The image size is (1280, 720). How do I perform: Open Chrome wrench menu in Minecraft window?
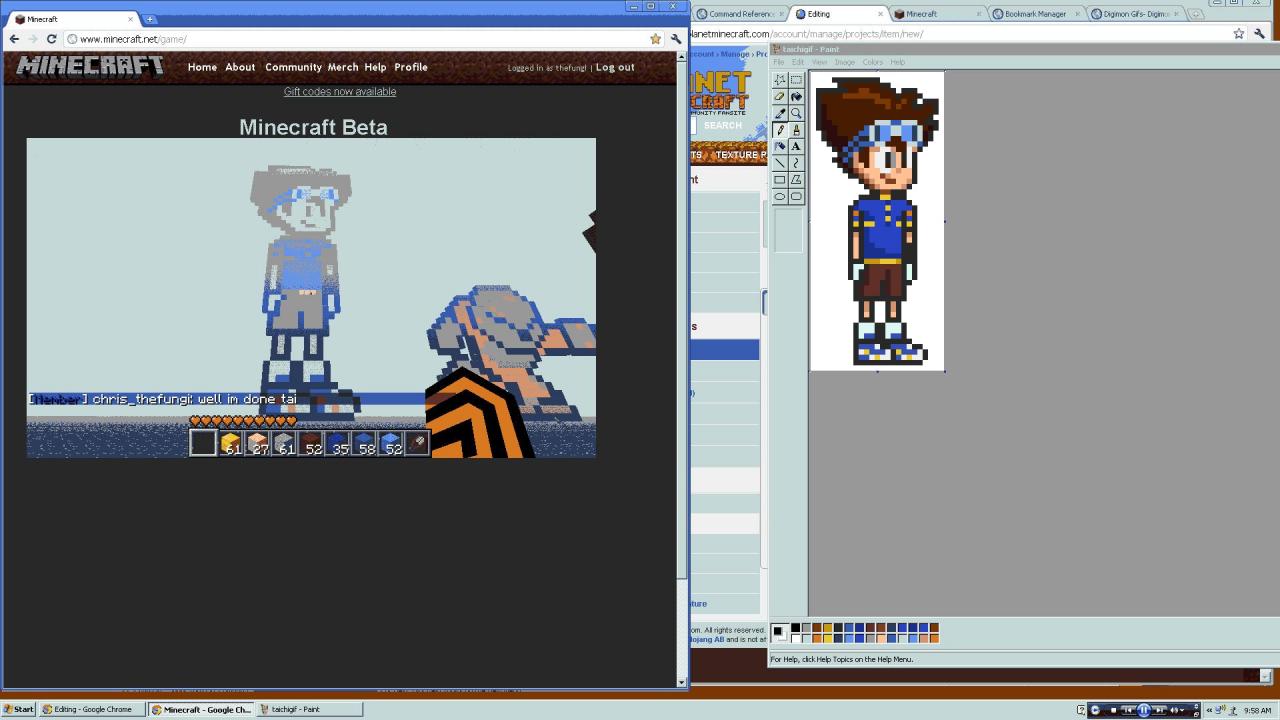(676, 39)
